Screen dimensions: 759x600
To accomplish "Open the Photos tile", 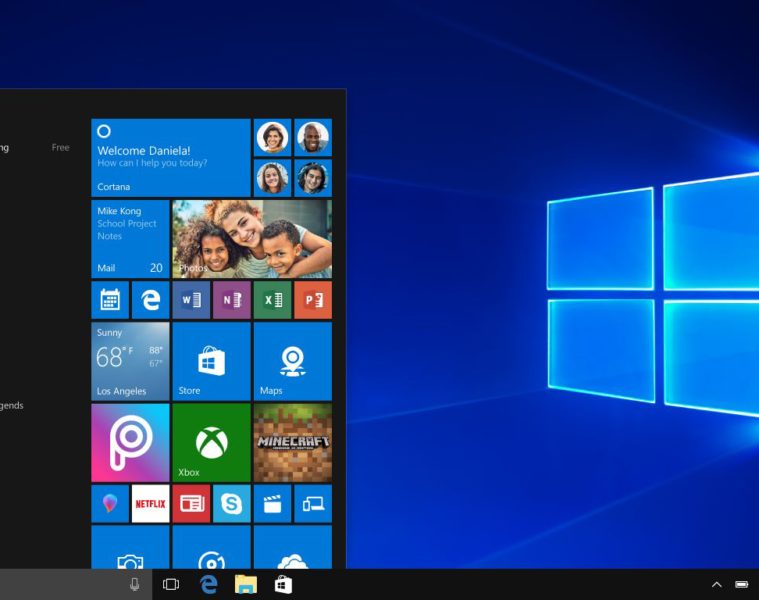I will (x=251, y=238).
